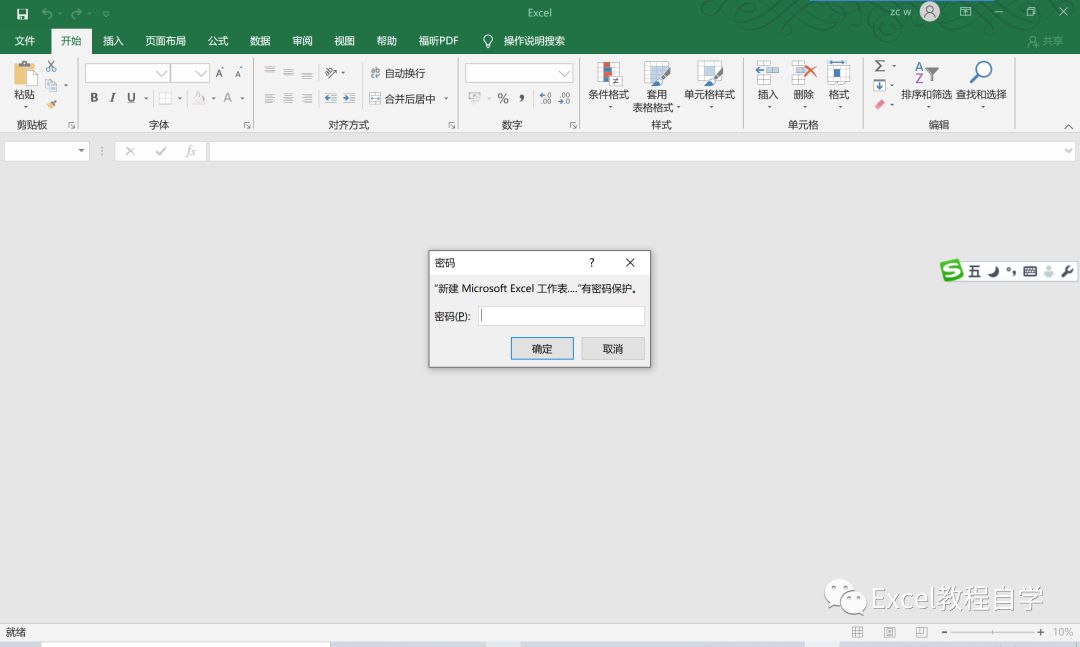Open Sort and Filter (排序和筛选)
The image size is (1080, 647).
(926, 83)
